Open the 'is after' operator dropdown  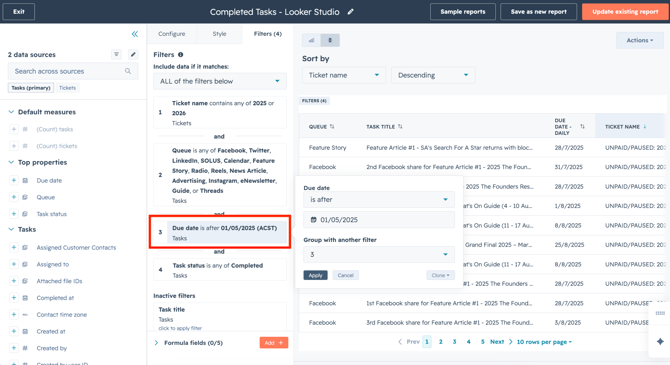tap(379, 200)
